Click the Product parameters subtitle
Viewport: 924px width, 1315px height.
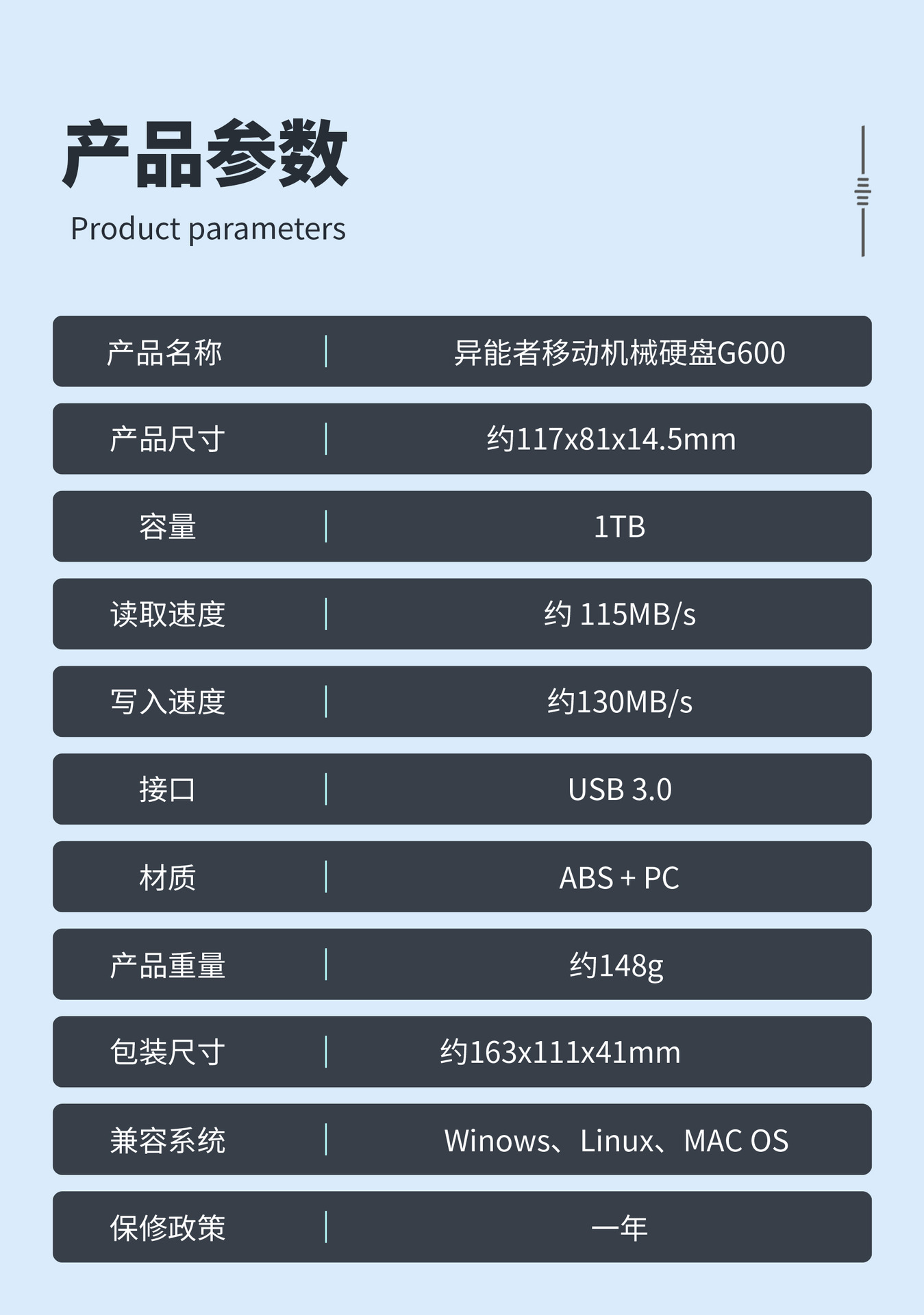[208, 229]
